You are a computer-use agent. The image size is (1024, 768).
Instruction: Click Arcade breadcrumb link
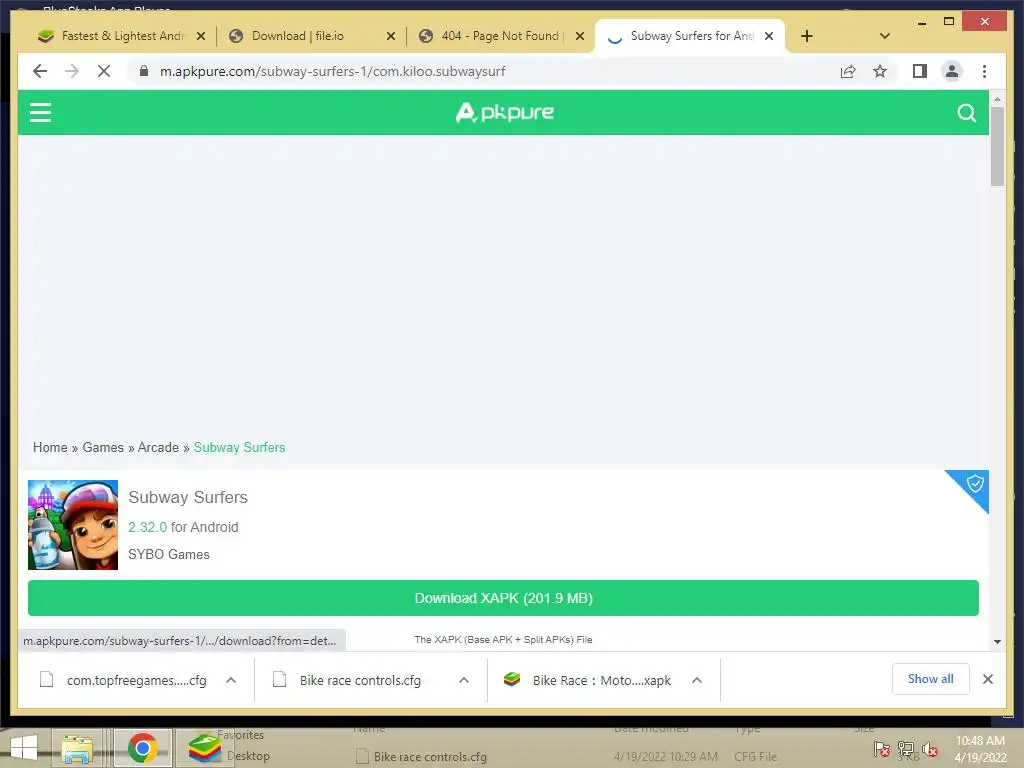(158, 447)
